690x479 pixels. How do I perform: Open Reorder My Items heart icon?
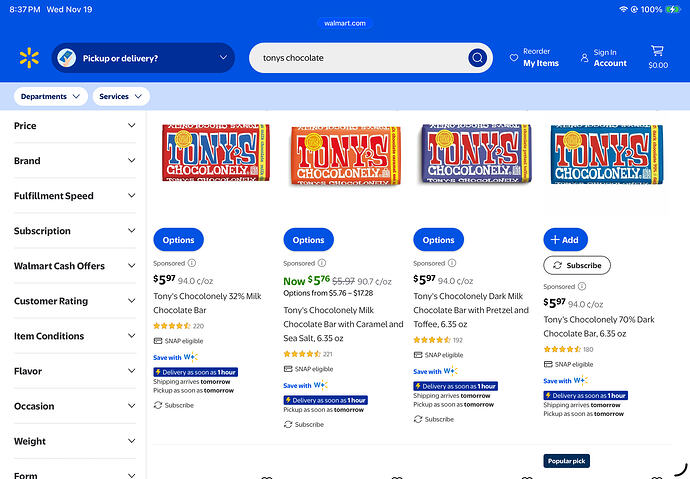[x=514, y=58]
